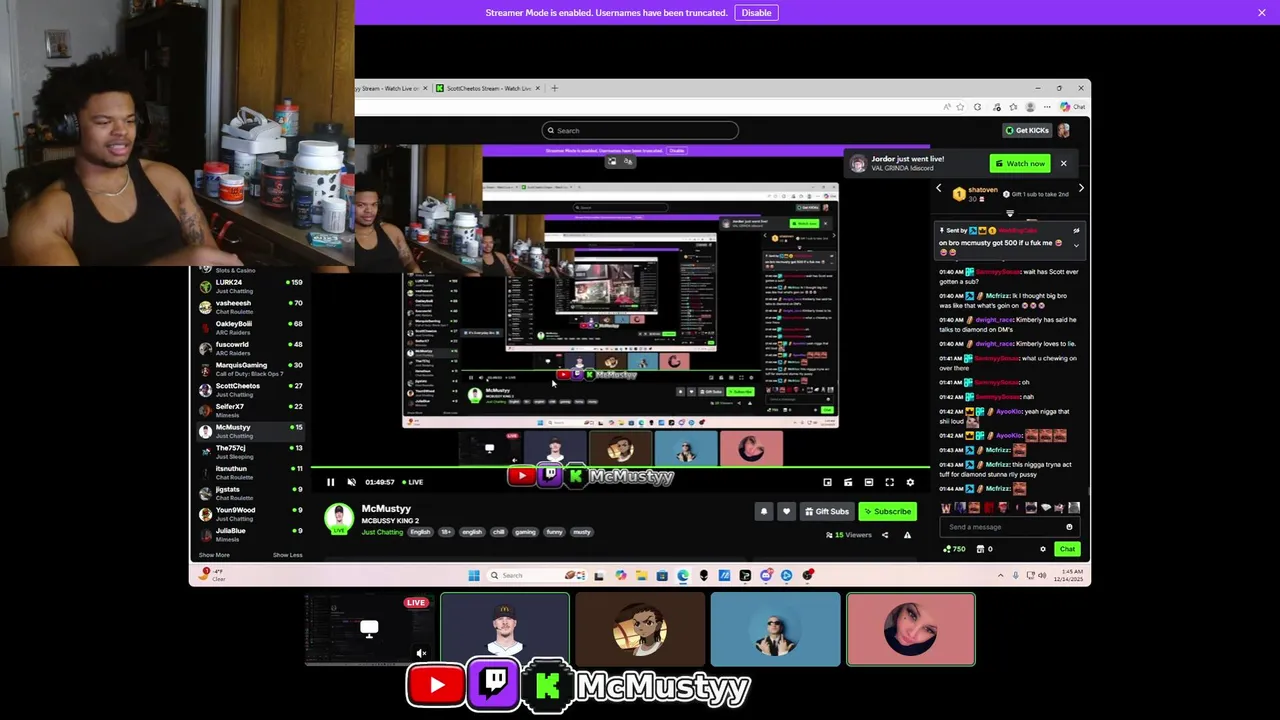Image resolution: width=1280 pixels, height=720 pixels.
Task: Click the 750 KICKs balance
Action: (954, 549)
